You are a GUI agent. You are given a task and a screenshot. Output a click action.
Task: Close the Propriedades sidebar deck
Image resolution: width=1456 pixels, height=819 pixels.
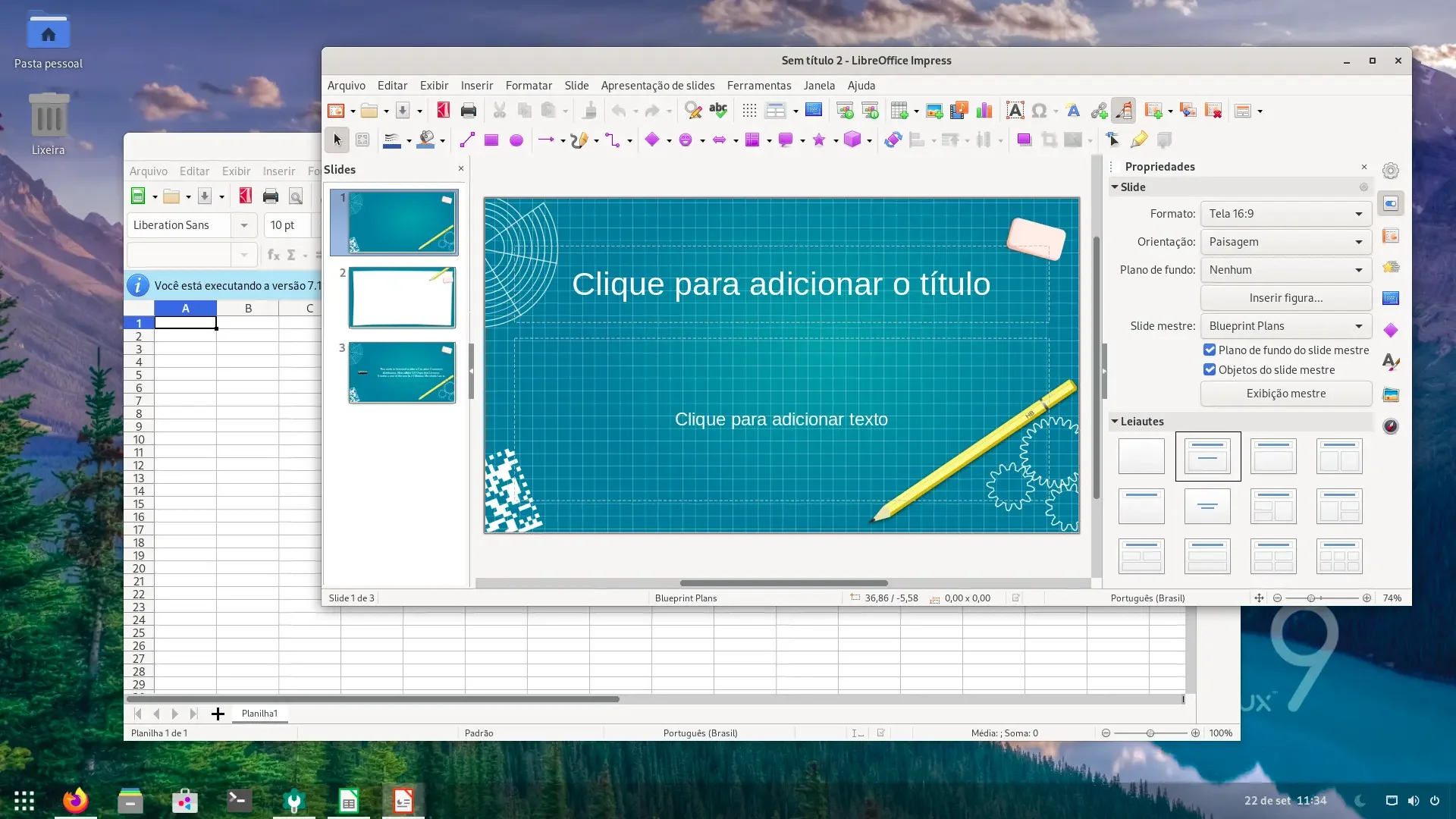tap(1363, 167)
